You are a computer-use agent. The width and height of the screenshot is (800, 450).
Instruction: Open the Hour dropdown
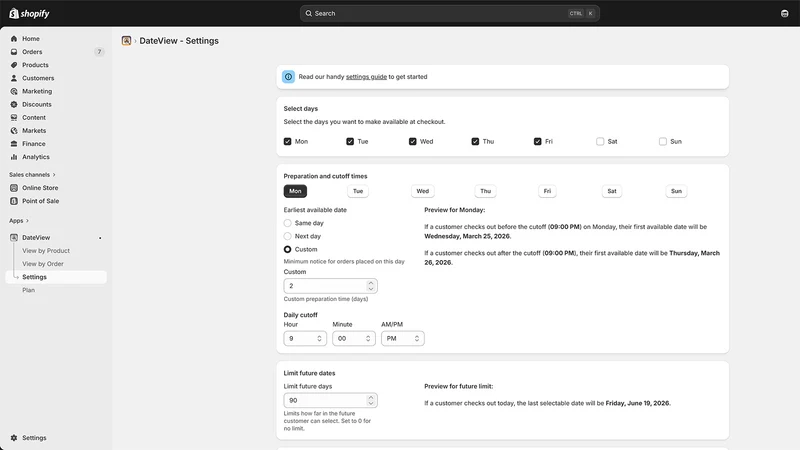(x=305, y=338)
